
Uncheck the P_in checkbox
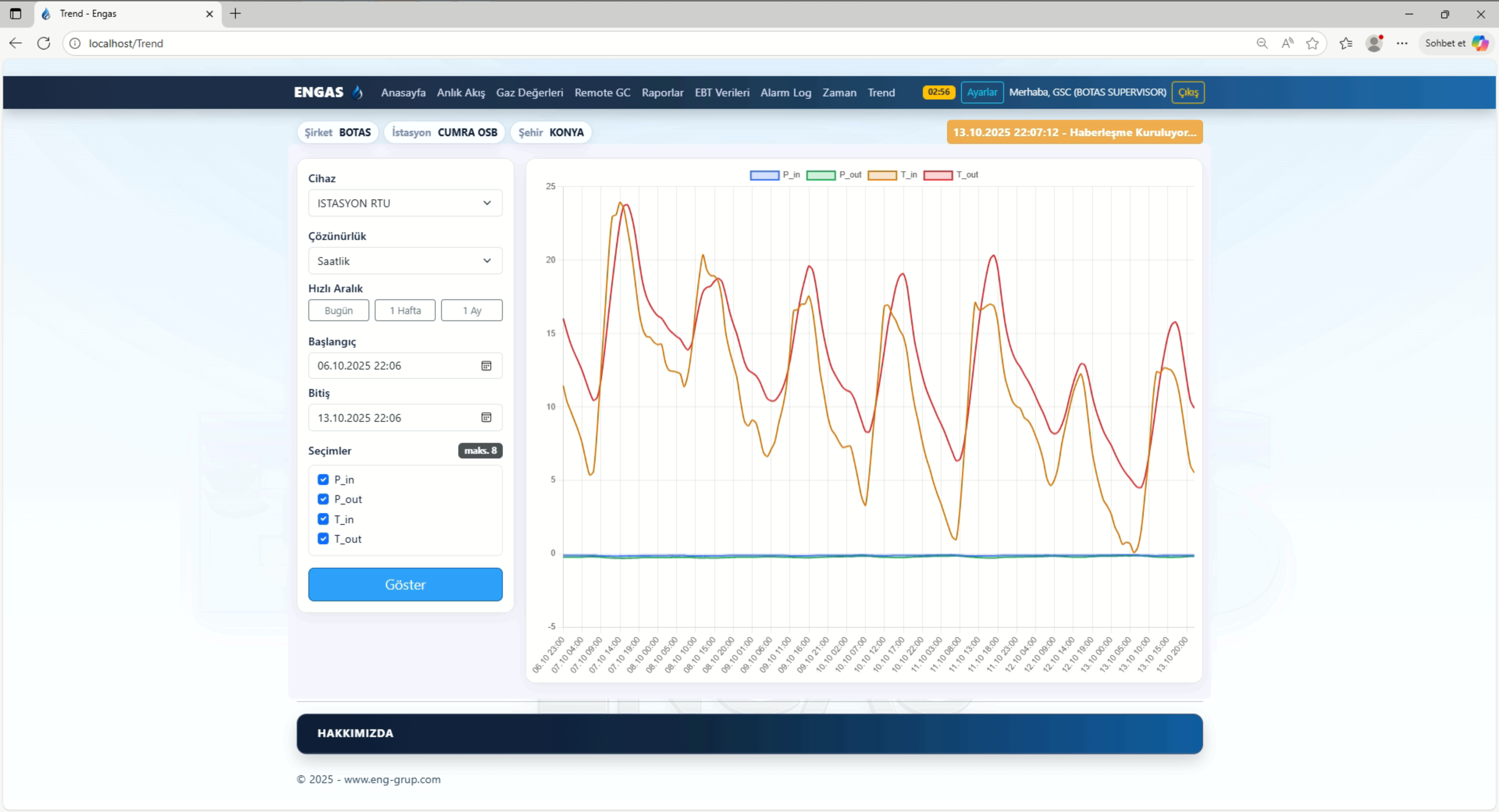coord(323,479)
